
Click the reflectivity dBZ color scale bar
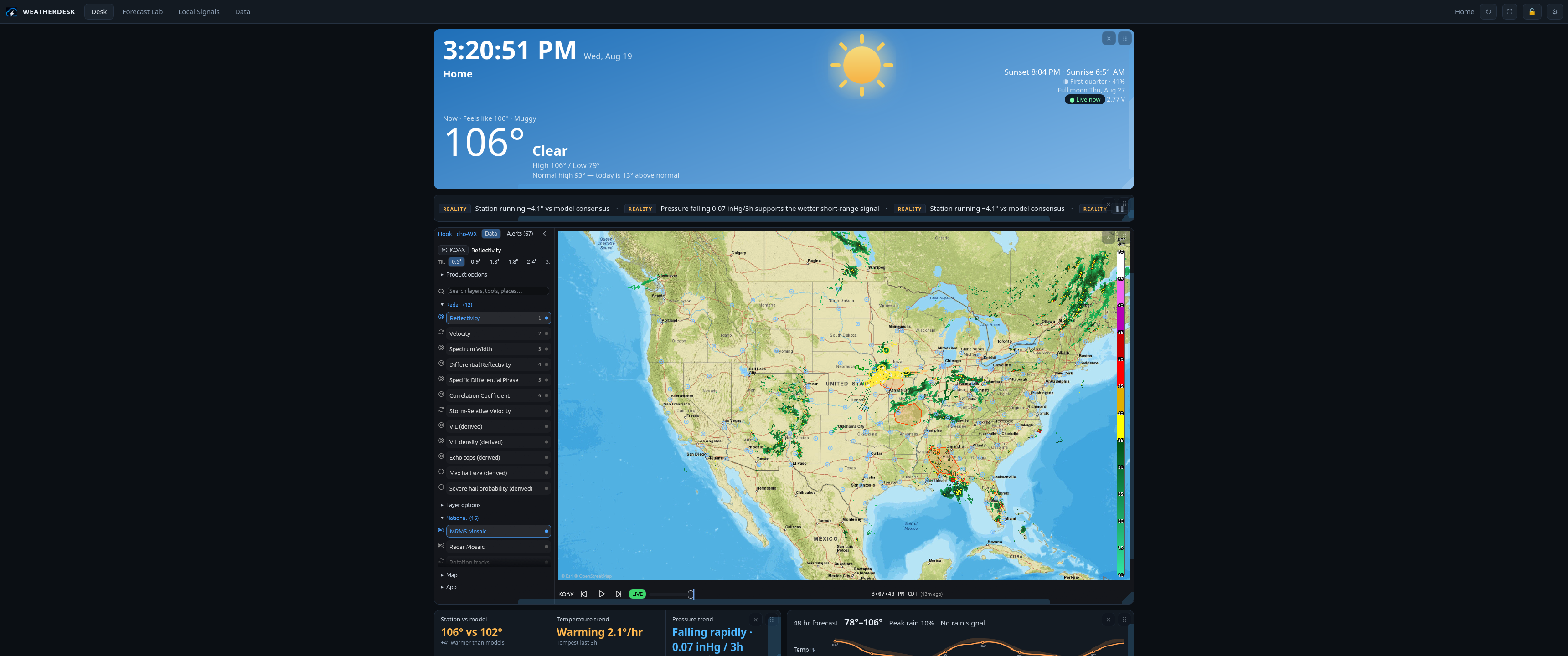1120,413
